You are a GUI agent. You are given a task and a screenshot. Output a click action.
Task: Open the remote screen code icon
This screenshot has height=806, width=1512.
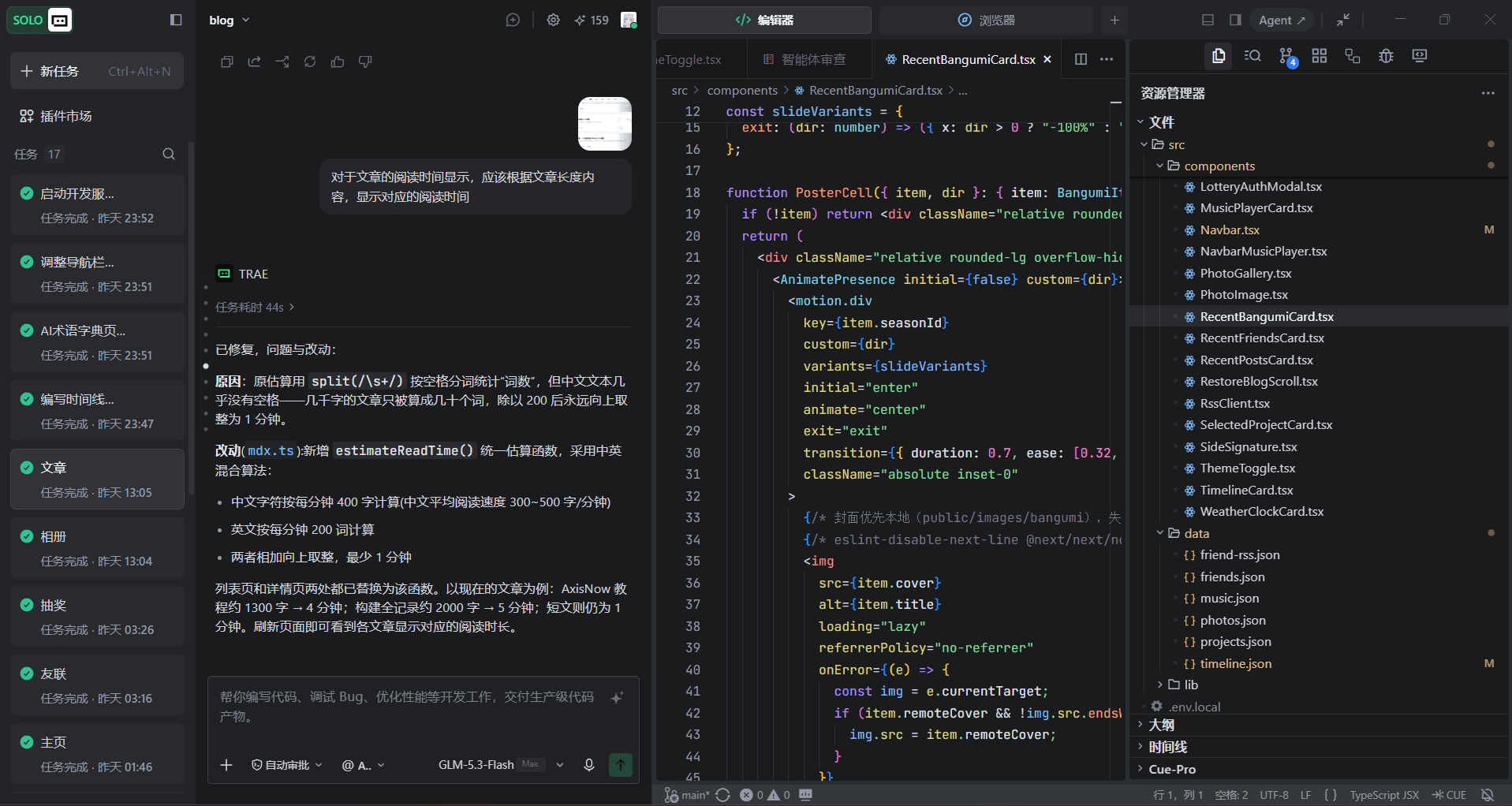coord(1420,56)
